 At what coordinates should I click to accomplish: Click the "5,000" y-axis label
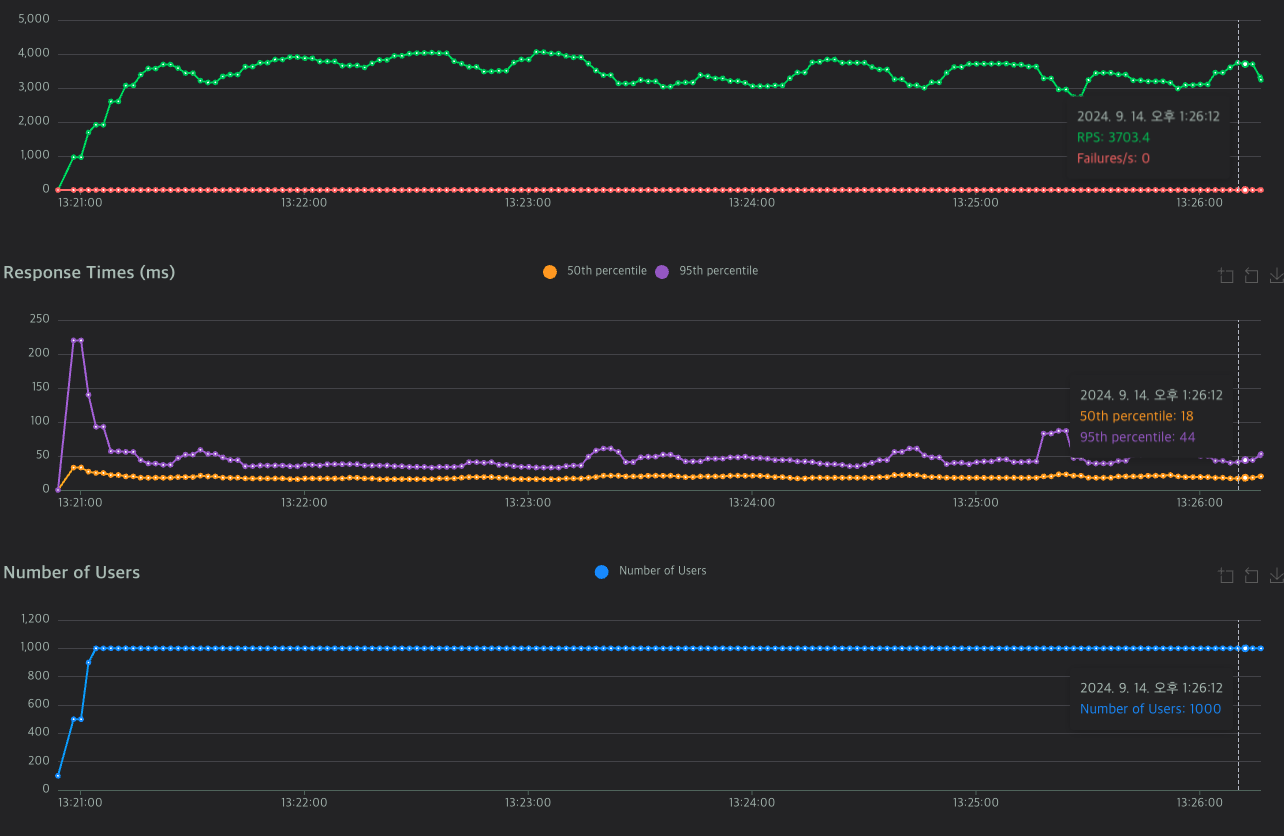pos(34,20)
